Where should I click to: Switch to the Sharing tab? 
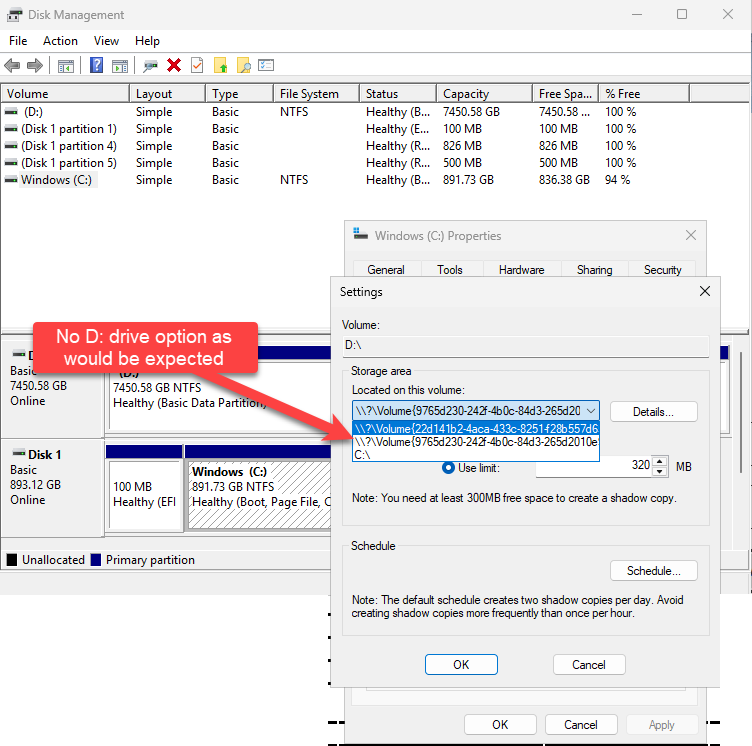point(595,270)
